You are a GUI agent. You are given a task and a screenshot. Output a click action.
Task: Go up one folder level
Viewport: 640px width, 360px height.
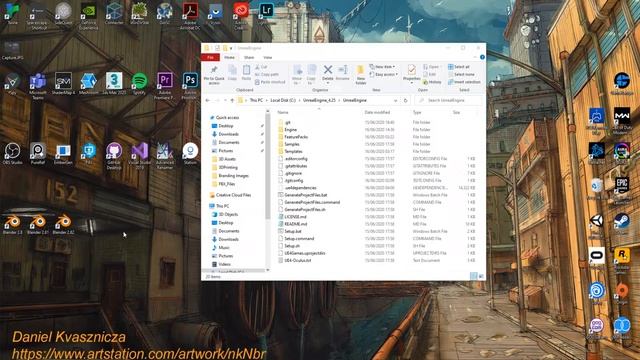coord(232,100)
